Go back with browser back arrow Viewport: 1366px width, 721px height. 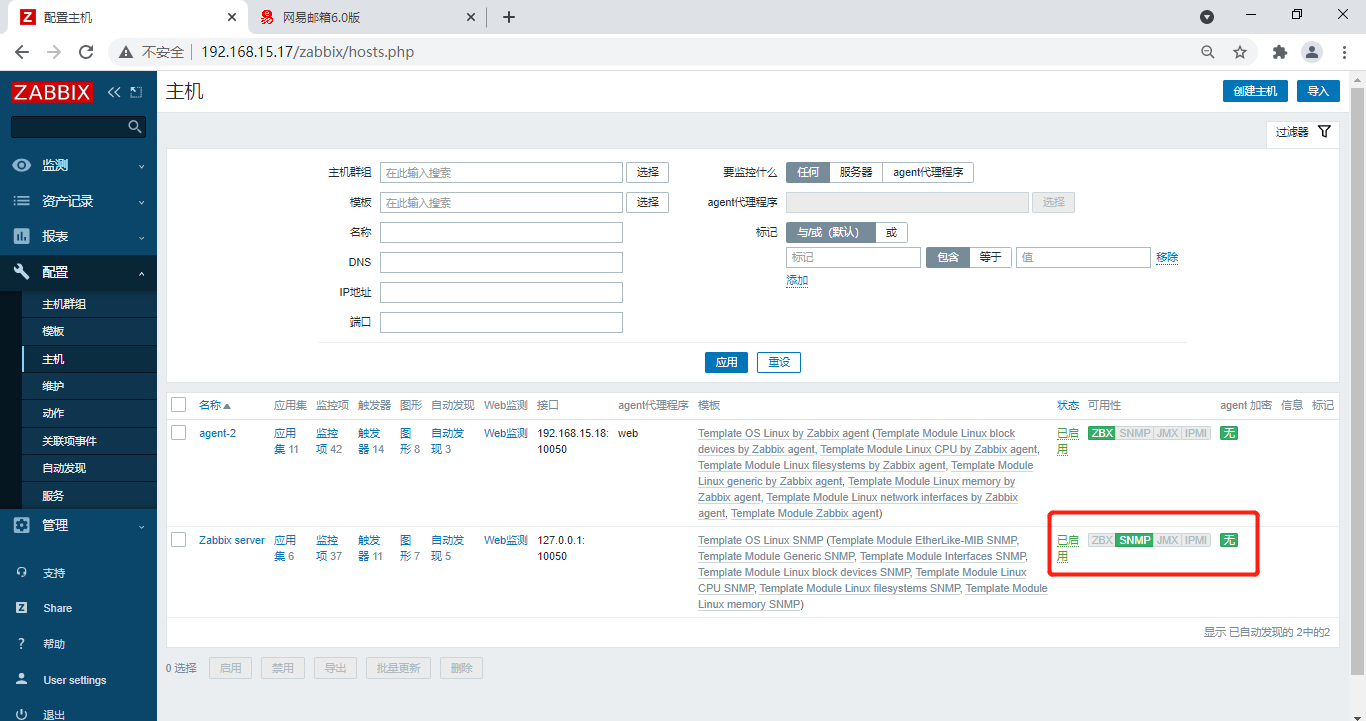[x=22, y=52]
